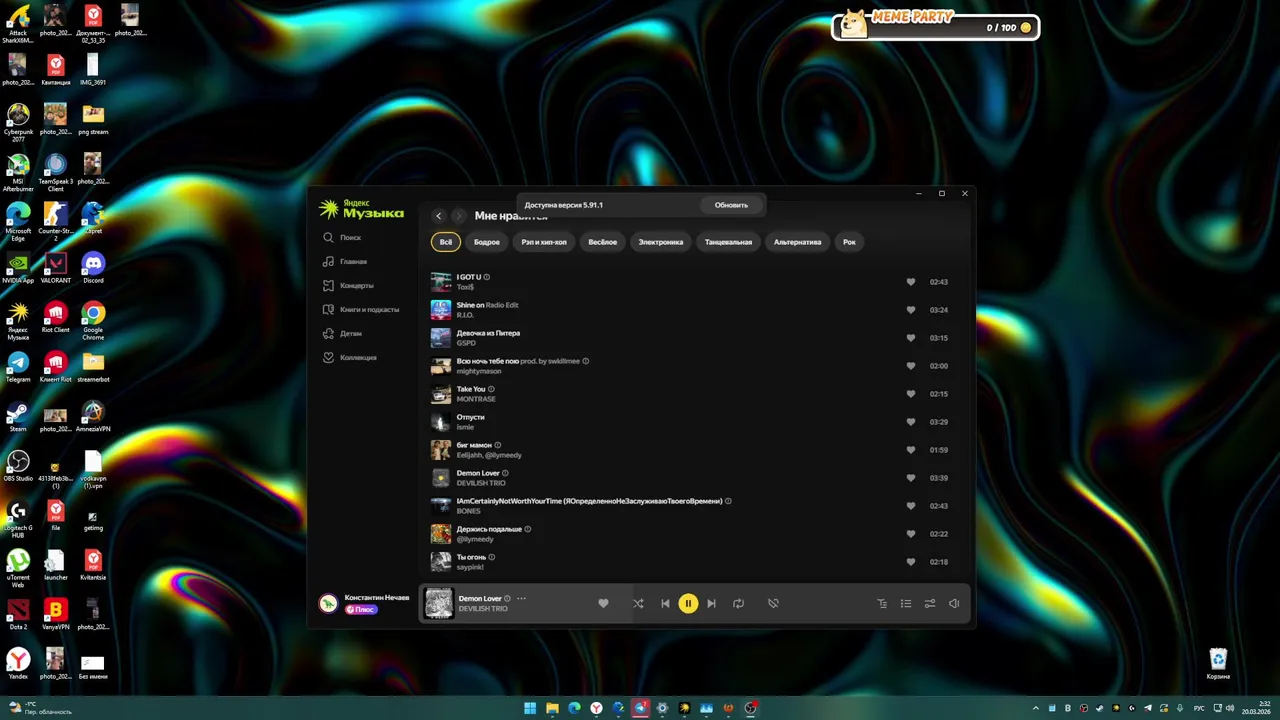This screenshot has height=720, width=1280.
Task: Skip to previous track
Action: pyautogui.click(x=665, y=603)
